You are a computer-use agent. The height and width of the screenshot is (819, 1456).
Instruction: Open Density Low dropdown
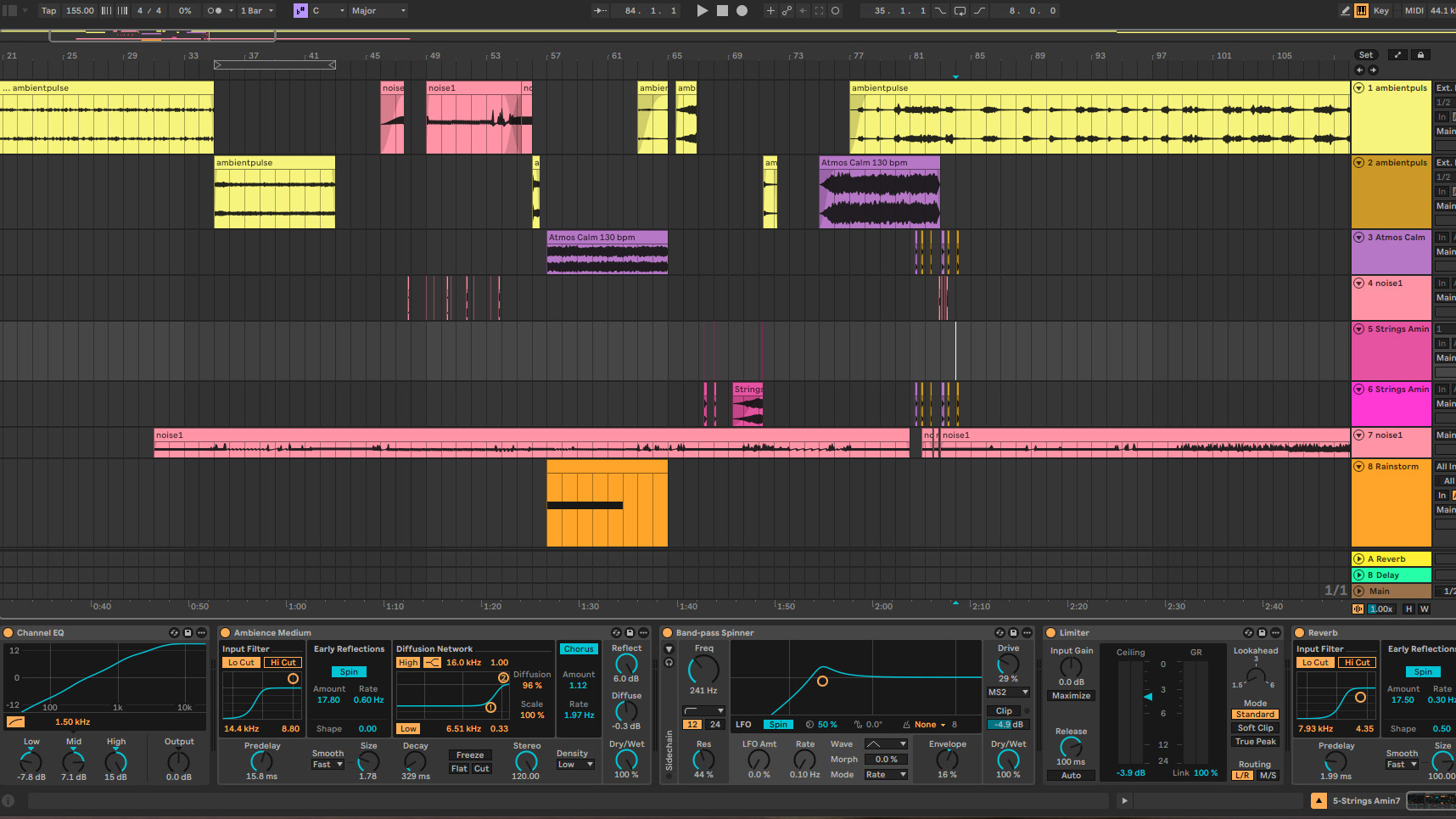(x=575, y=765)
